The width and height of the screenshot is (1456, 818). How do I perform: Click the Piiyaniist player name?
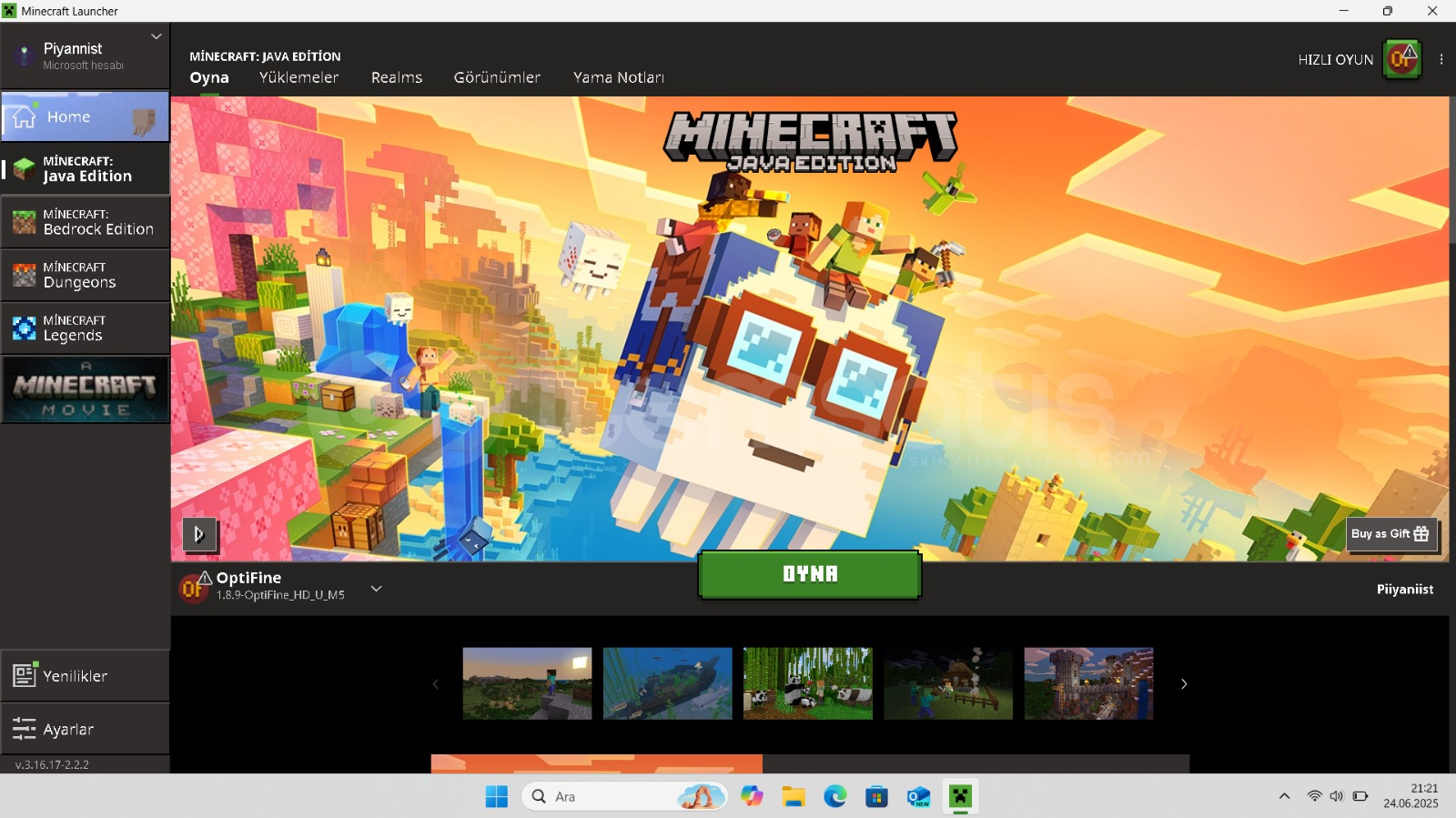(1405, 590)
